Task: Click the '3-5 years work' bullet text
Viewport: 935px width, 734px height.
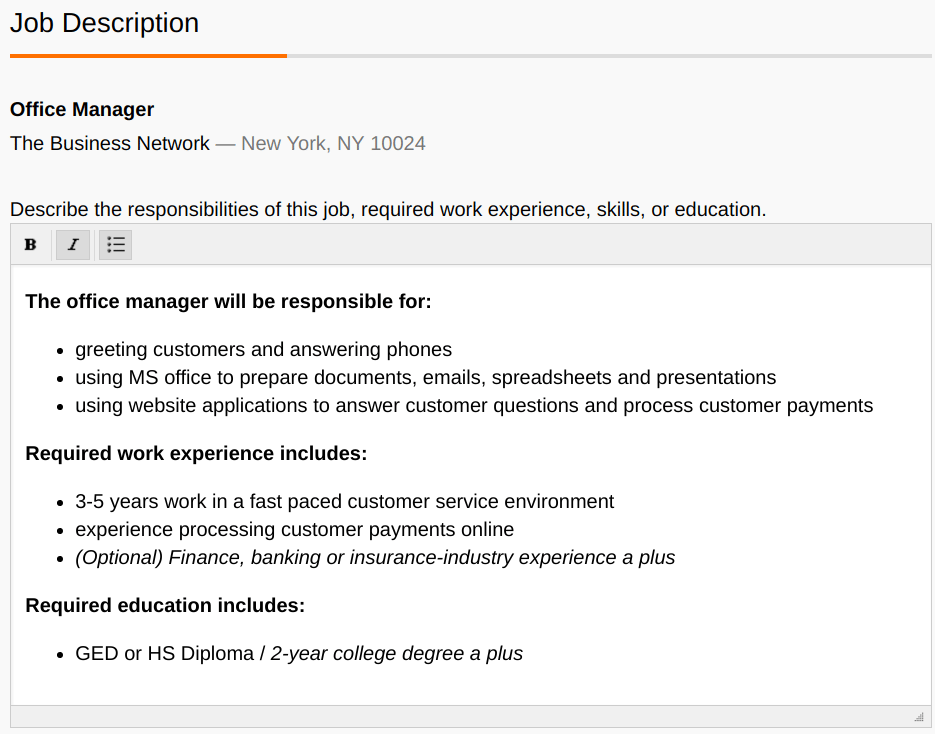Action: pyautogui.click(x=345, y=501)
